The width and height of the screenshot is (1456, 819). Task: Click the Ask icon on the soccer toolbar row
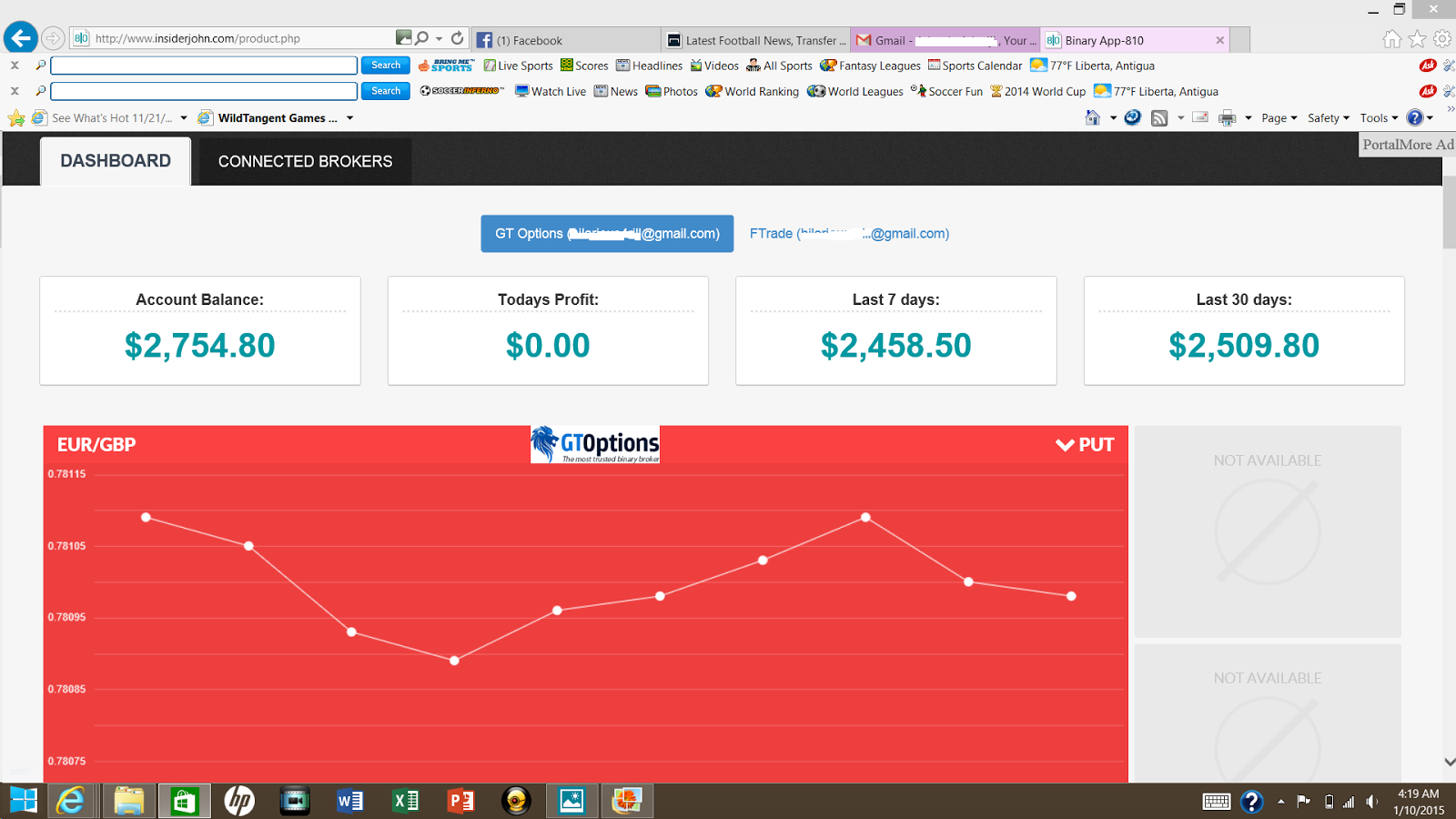tap(1428, 91)
